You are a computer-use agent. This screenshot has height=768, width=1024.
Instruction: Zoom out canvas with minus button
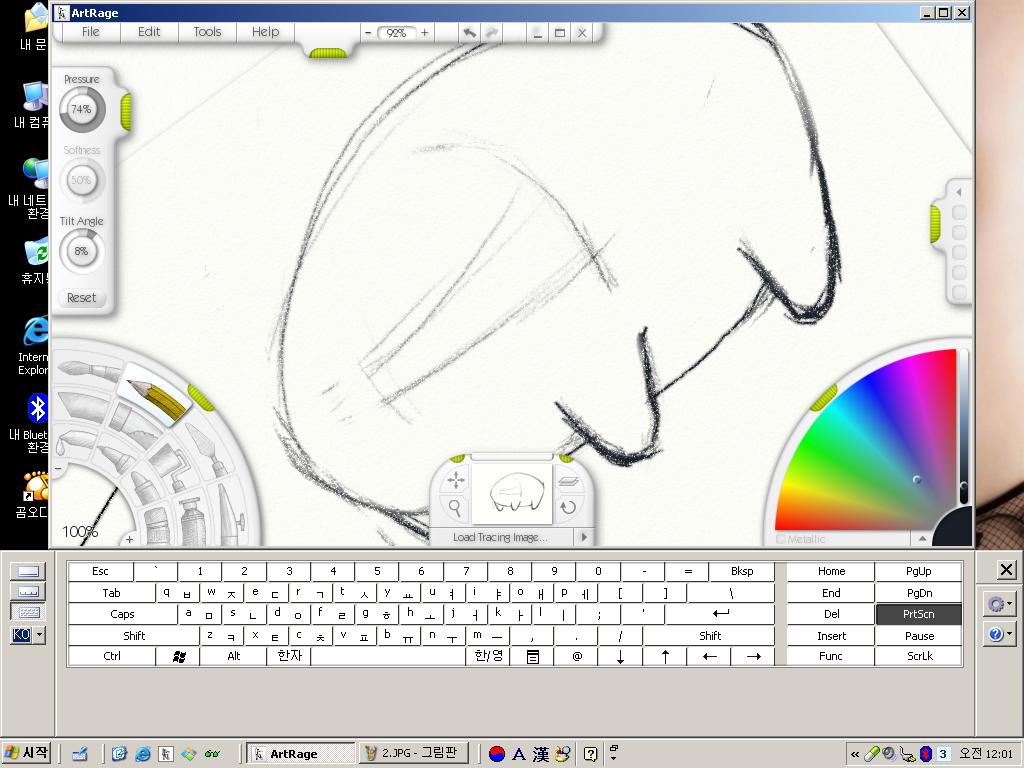[x=368, y=32]
